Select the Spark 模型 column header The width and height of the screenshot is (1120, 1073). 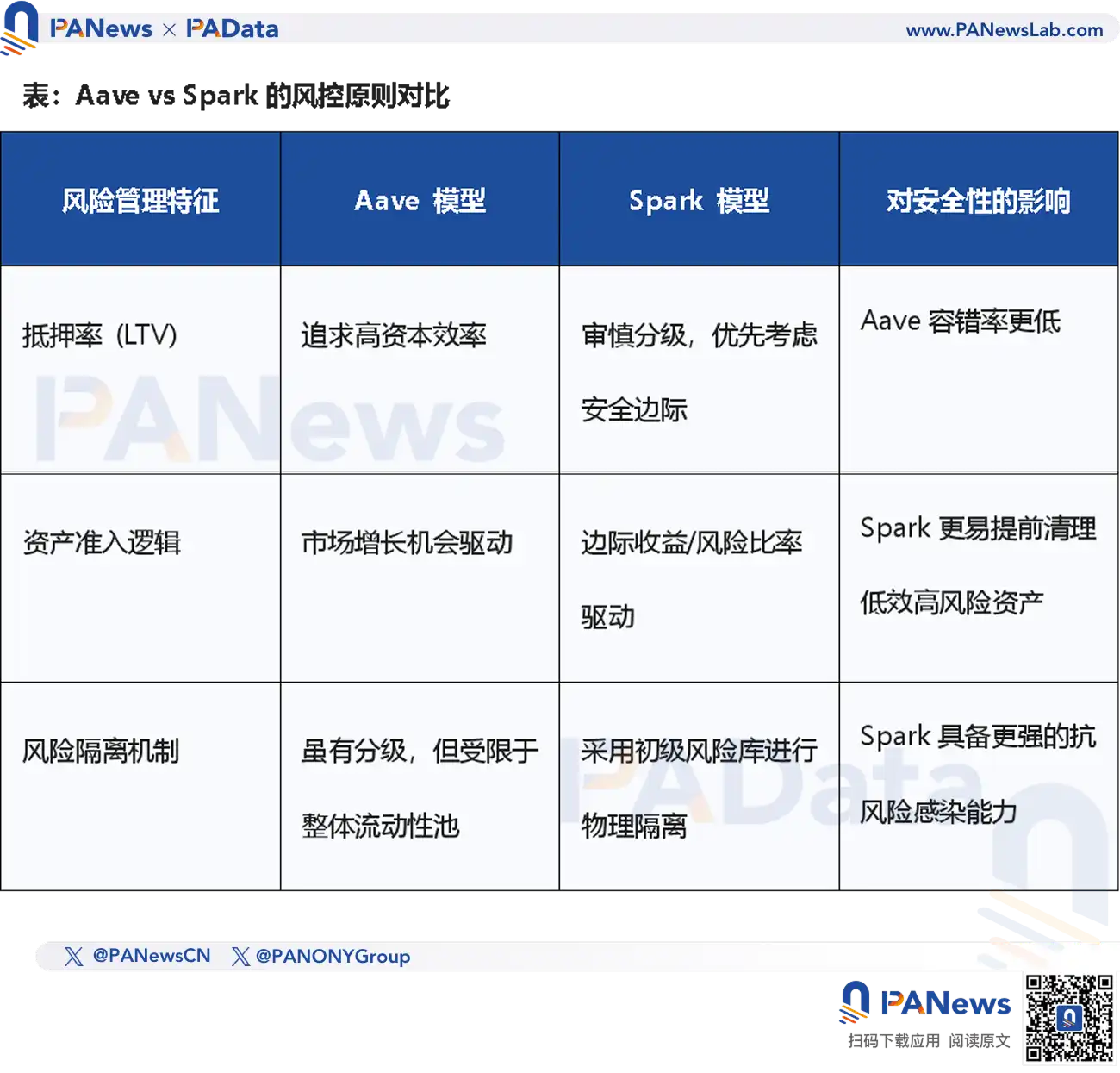point(699,201)
